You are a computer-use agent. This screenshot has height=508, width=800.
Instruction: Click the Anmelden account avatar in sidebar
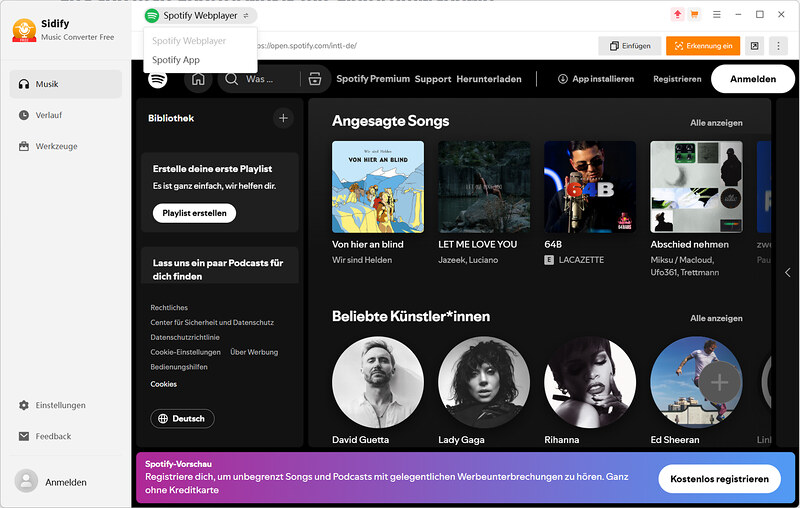click(26, 481)
